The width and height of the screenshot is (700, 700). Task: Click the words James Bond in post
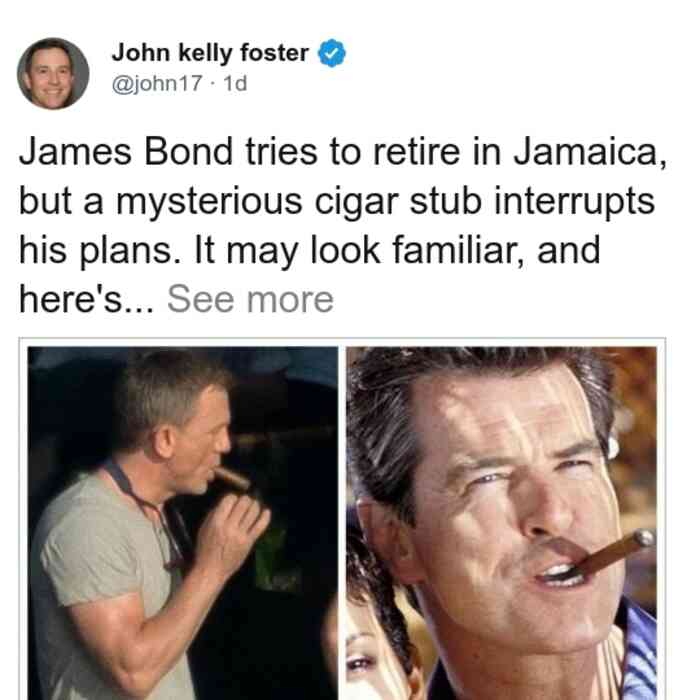click(x=126, y=153)
